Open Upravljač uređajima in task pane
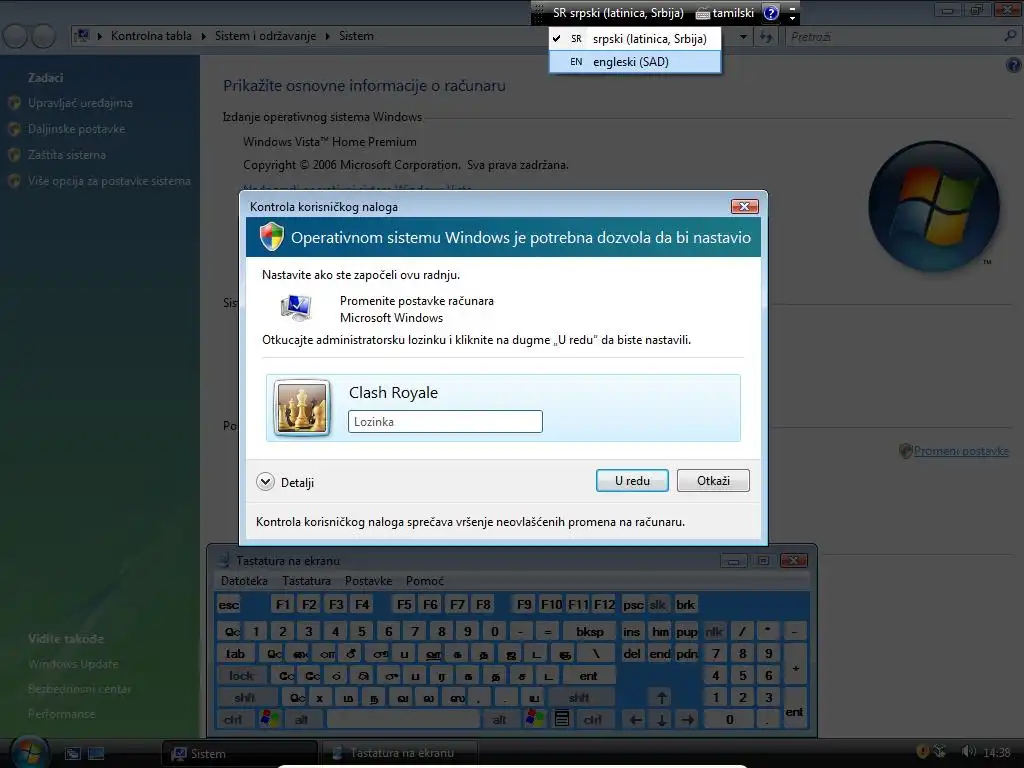 80,103
